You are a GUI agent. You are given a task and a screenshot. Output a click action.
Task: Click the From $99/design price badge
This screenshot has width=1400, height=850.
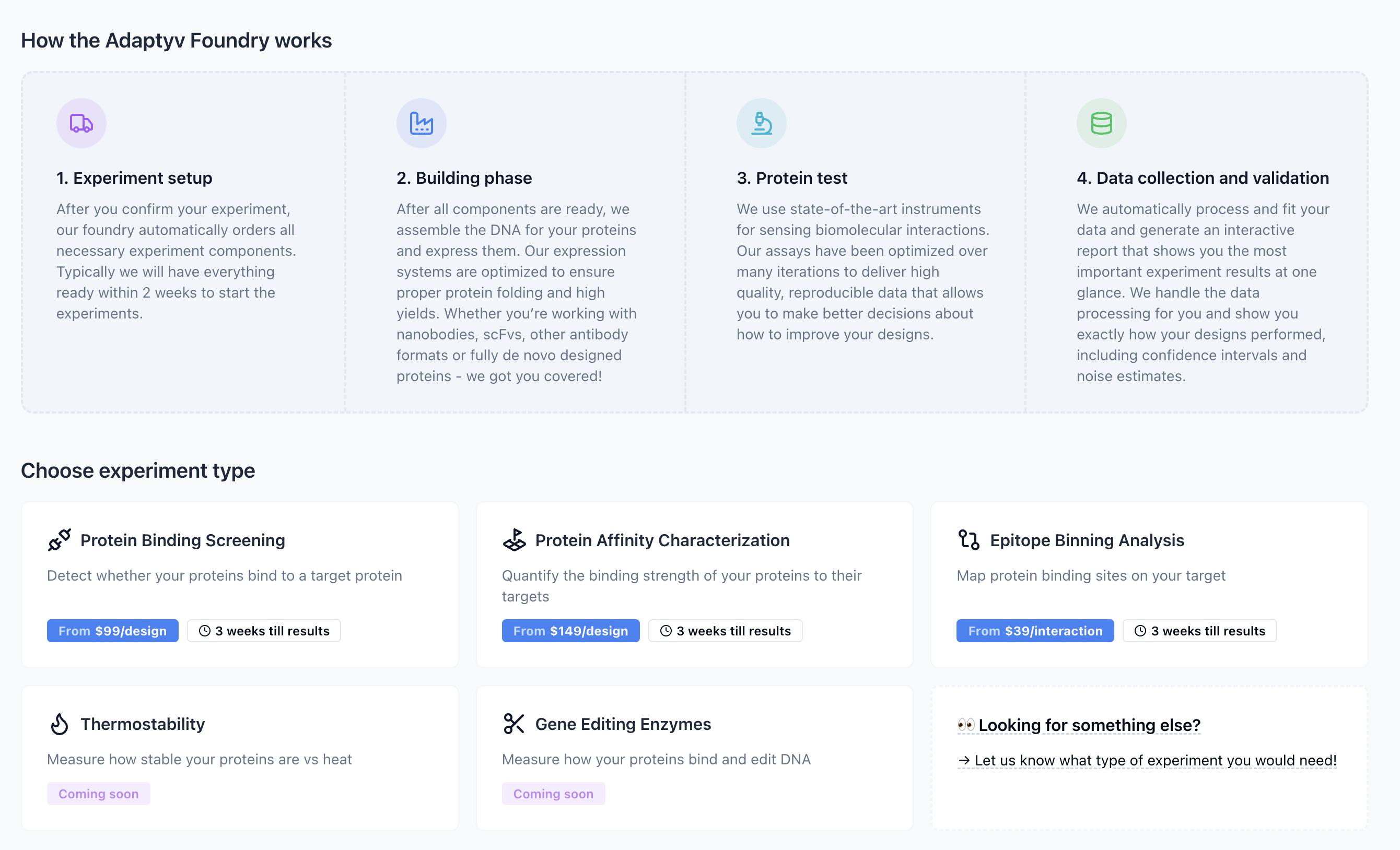[112, 631]
